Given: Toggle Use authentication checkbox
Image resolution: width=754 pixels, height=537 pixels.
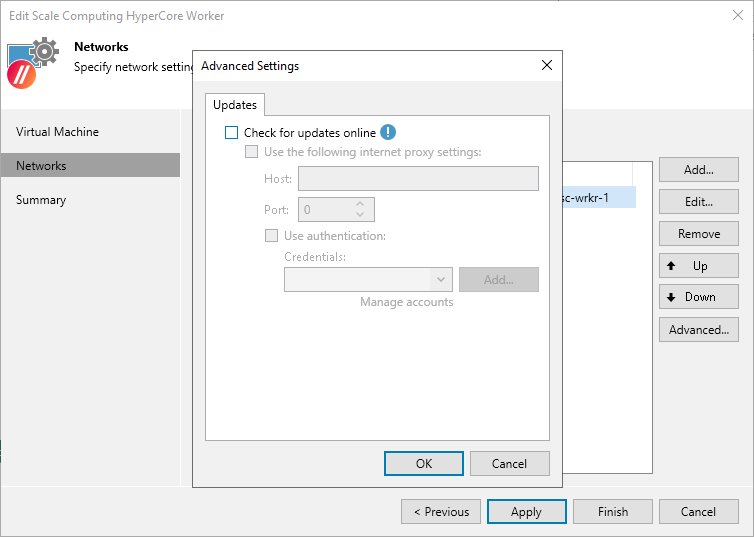Looking at the screenshot, I should (271, 236).
